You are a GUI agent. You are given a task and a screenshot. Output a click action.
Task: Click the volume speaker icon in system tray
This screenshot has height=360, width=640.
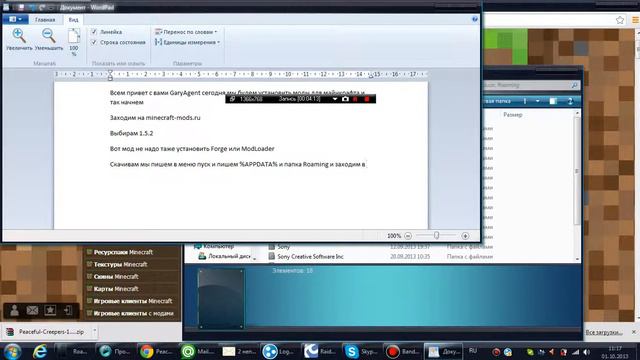(587, 352)
